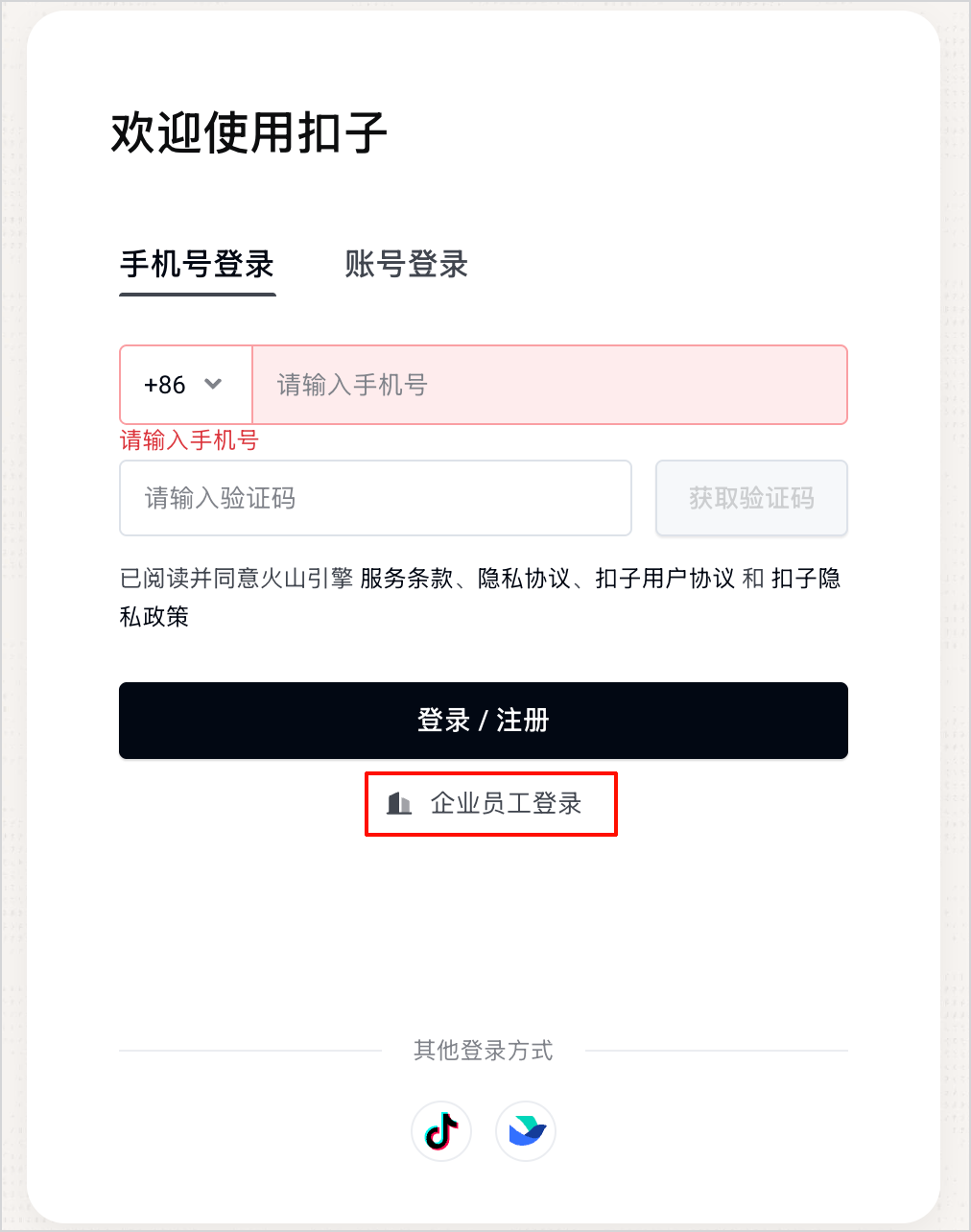Open the 服务条款 link
The image size is (971, 1232).
point(407,579)
